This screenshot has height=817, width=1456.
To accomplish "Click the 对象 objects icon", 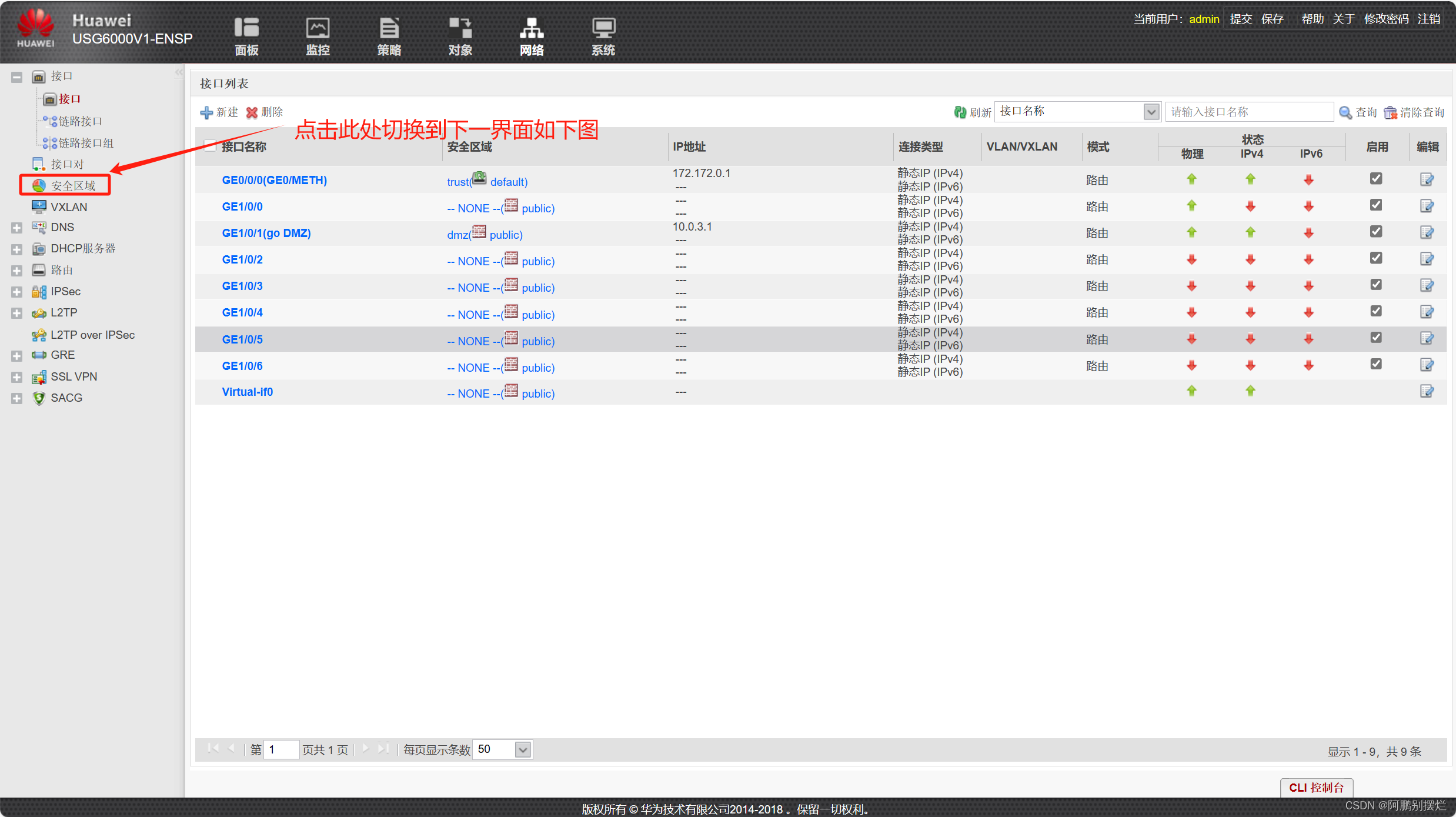I will [x=460, y=28].
